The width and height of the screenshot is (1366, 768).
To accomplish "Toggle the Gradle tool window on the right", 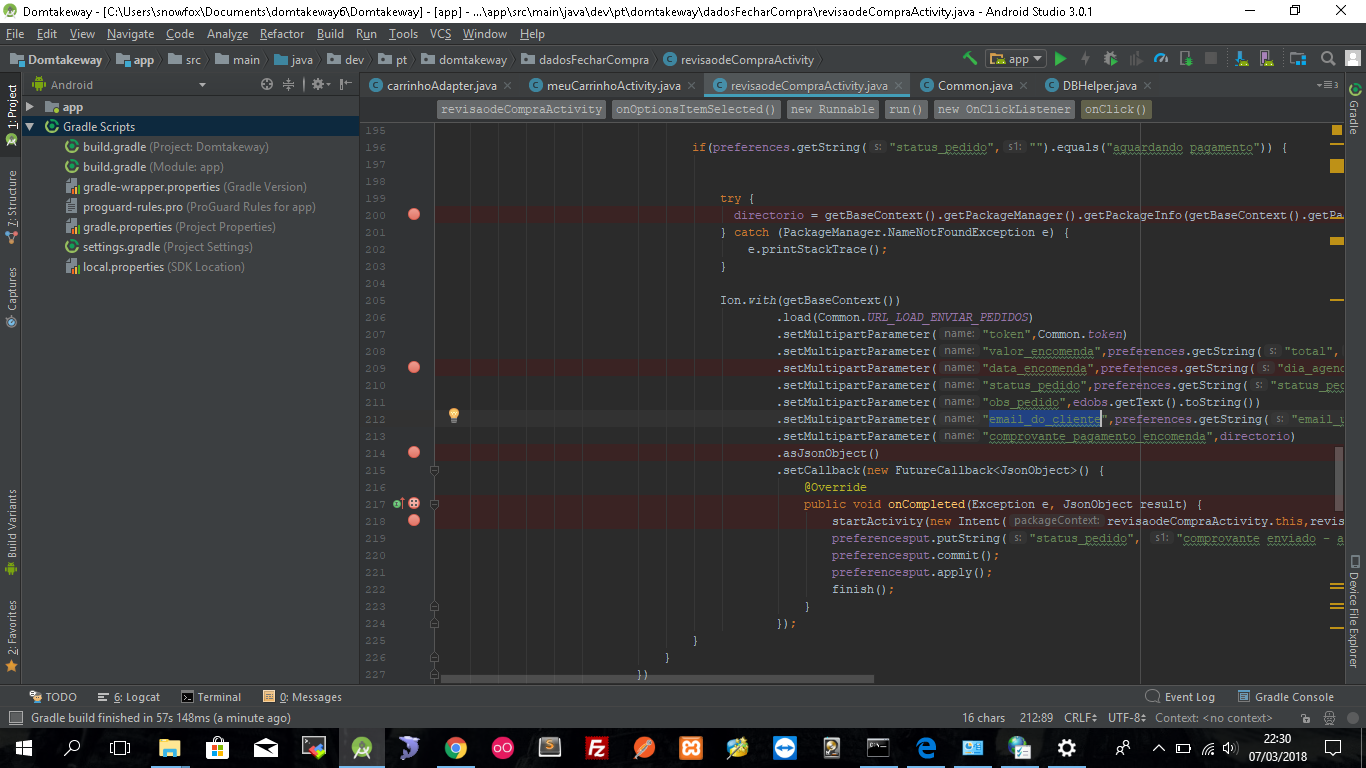I will [x=1354, y=109].
